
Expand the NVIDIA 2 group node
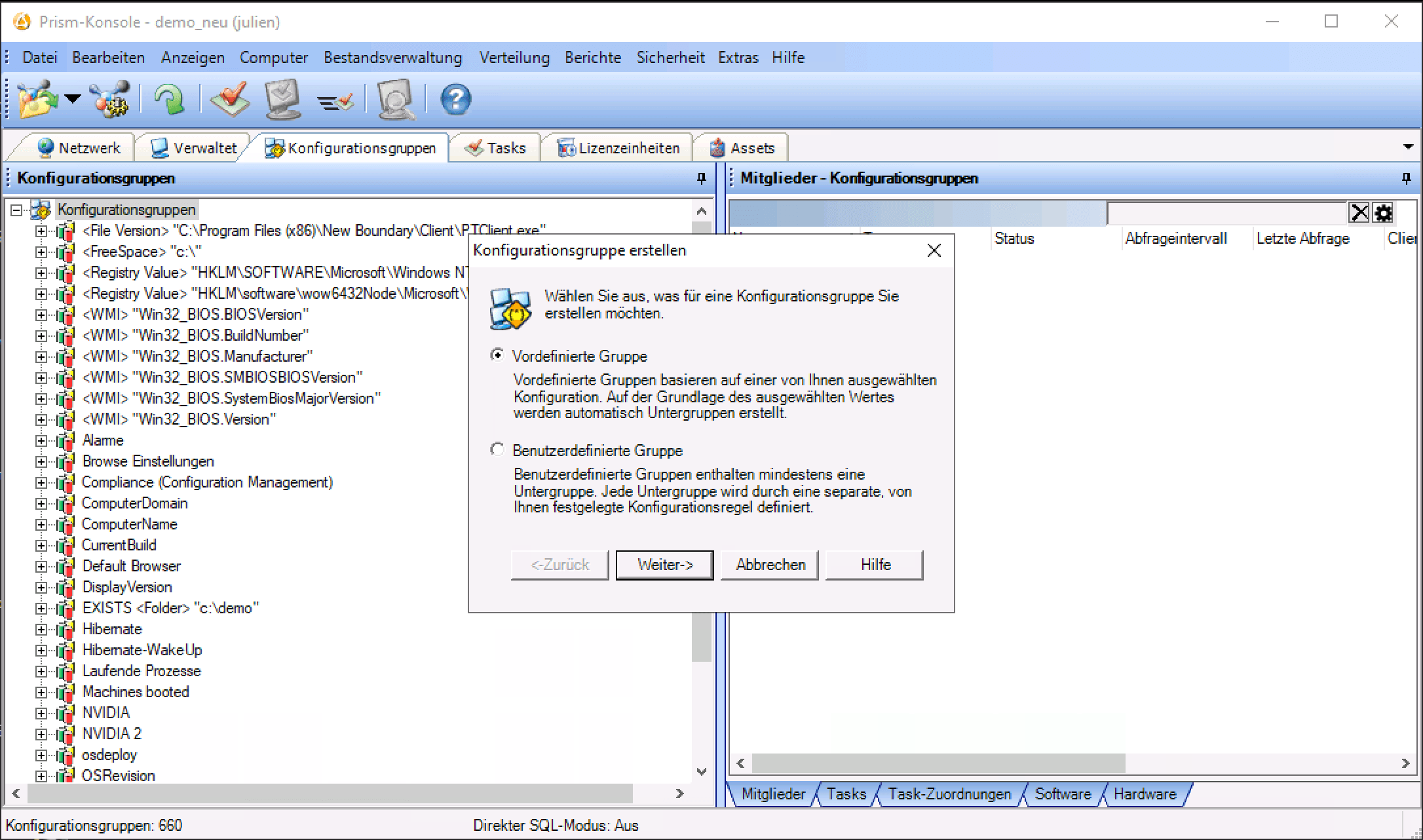pyautogui.click(x=41, y=734)
